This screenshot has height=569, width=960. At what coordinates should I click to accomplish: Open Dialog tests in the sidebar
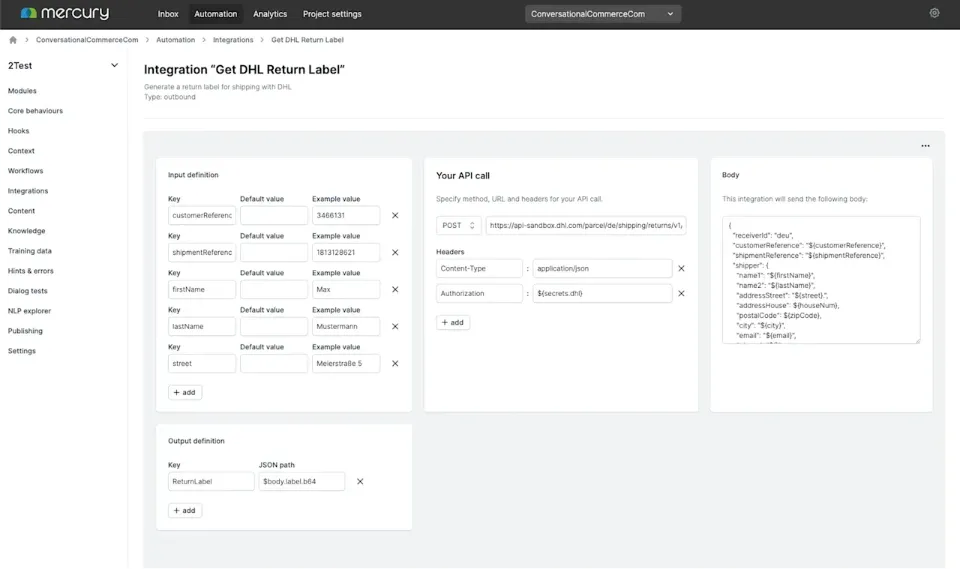click(27, 291)
